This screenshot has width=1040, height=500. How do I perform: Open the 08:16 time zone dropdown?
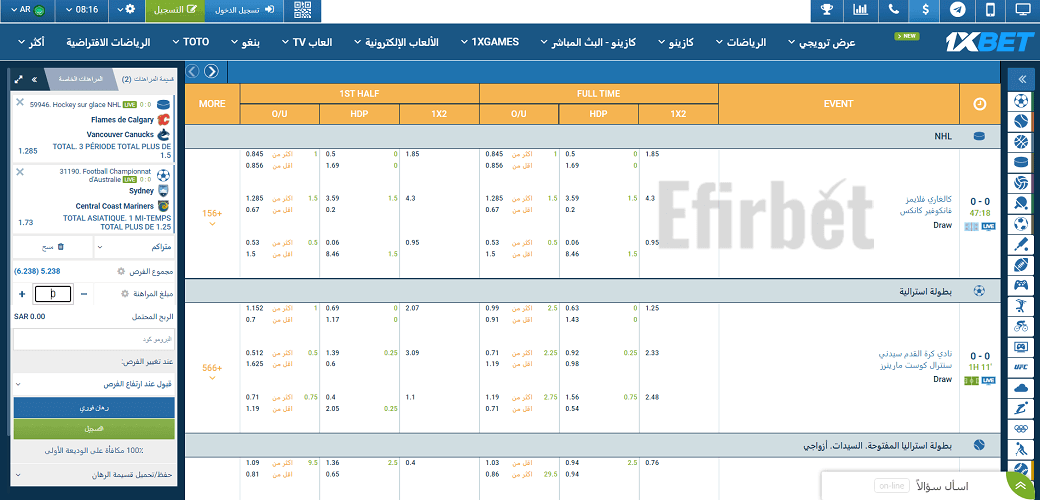pyautogui.click(x=83, y=10)
